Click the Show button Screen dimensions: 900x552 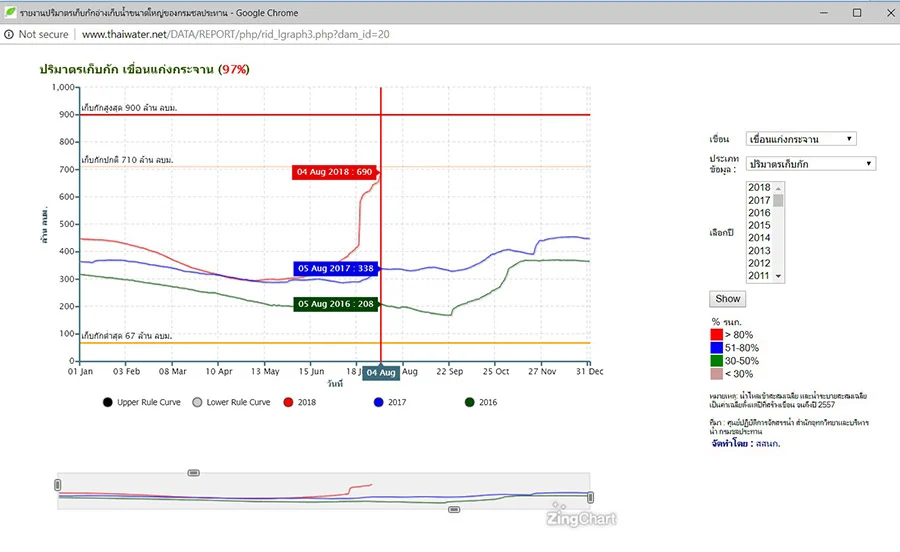pos(727,299)
